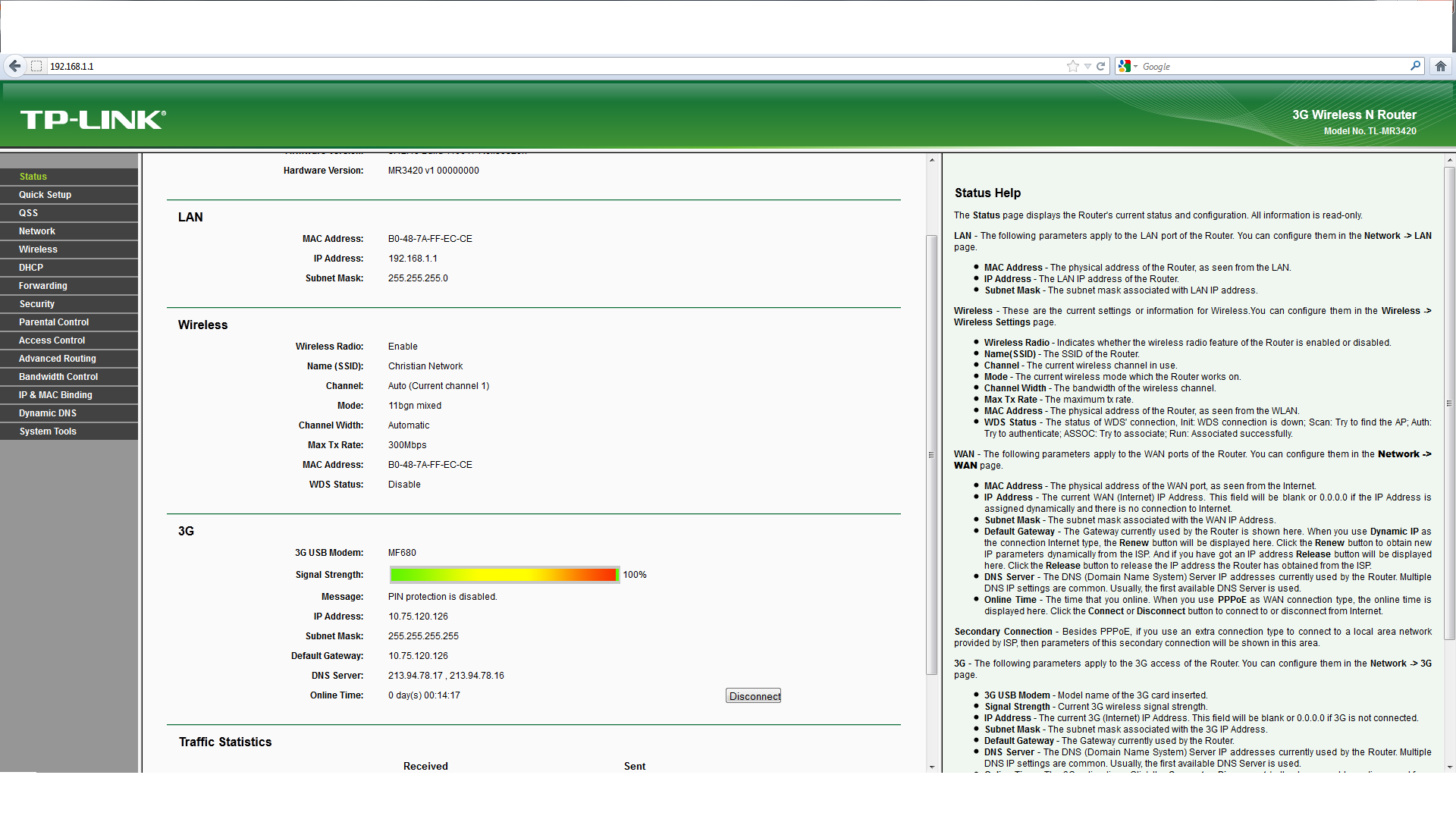This screenshot has width=1456, height=819.
Task: Click the 3G signal strength bar
Action: coord(504,575)
